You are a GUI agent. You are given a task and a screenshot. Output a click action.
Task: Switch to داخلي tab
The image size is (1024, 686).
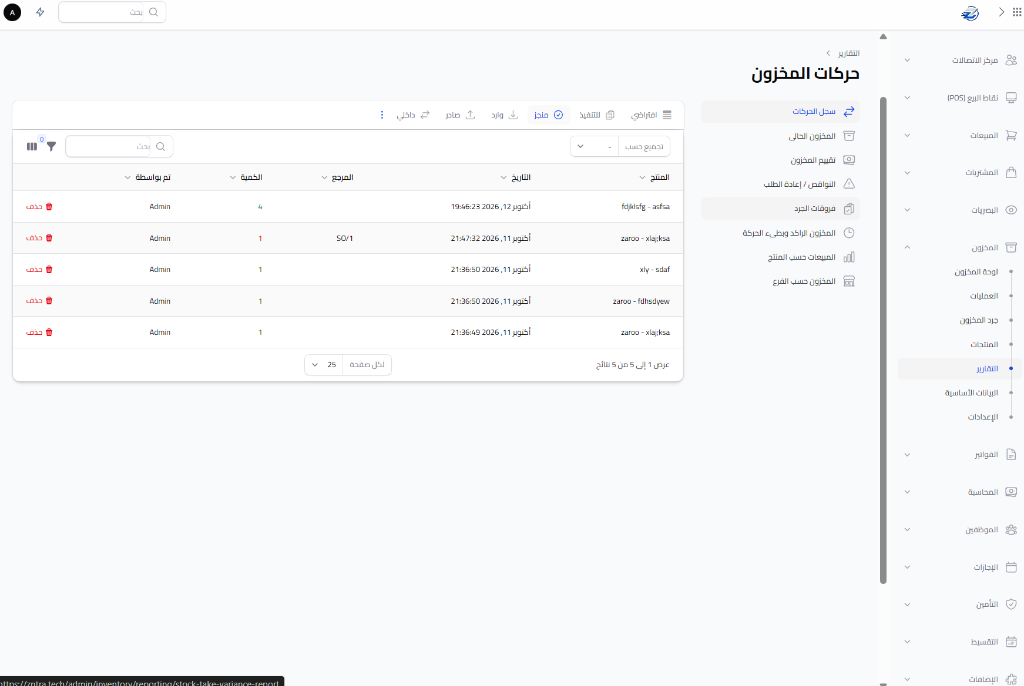click(x=413, y=115)
